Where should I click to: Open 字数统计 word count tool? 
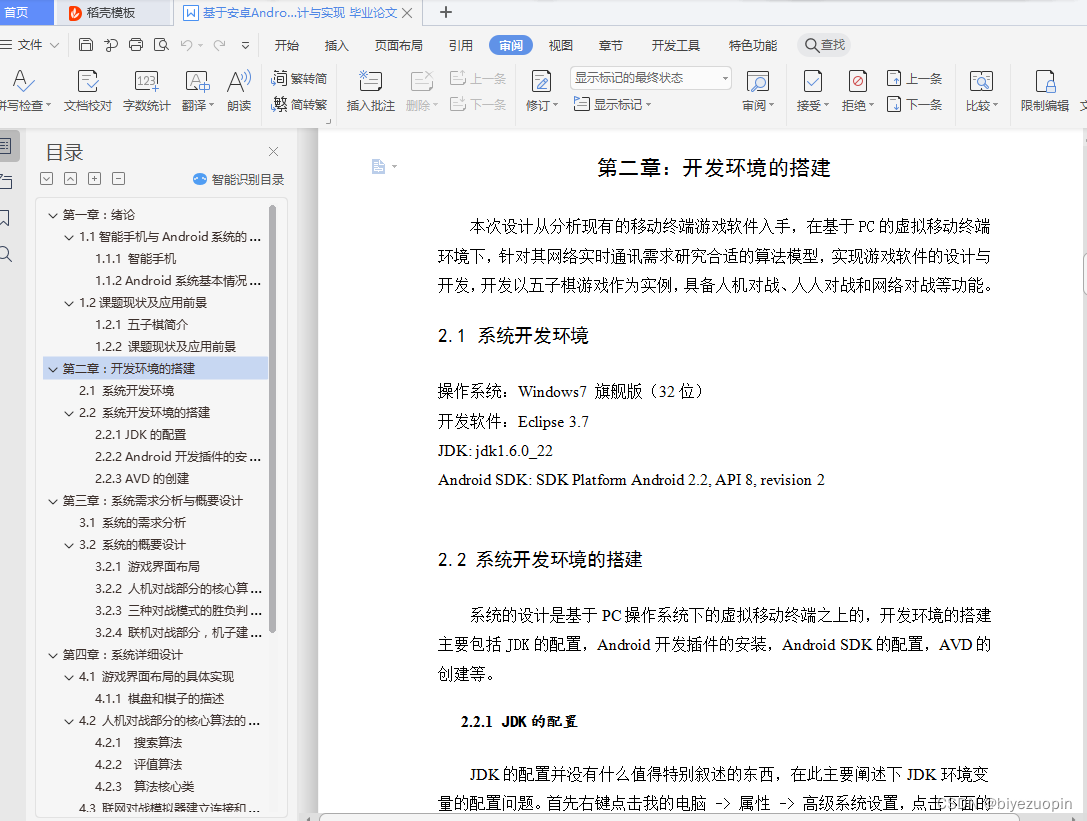(146, 91)
